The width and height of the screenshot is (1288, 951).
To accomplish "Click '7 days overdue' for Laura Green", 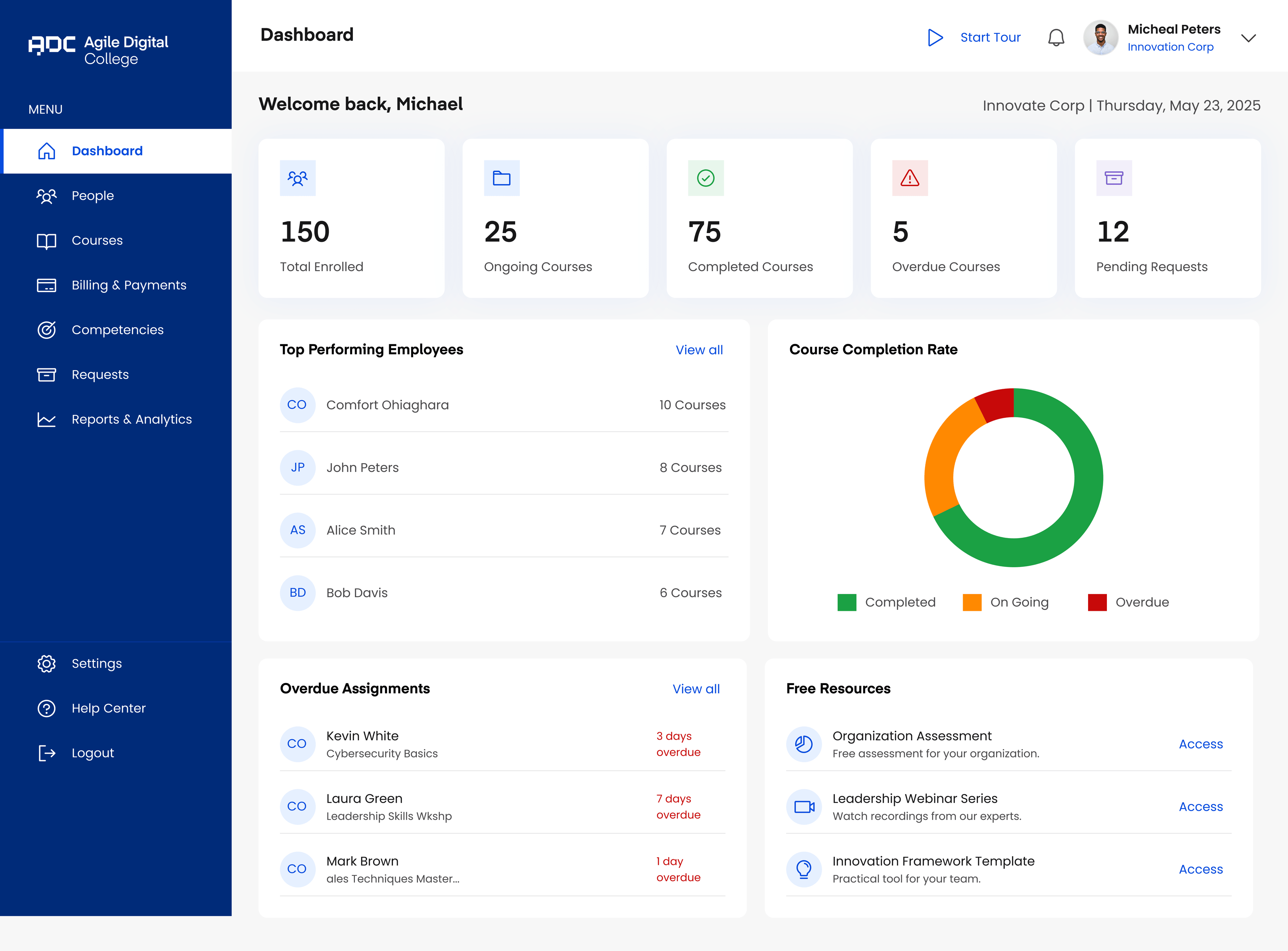I will point(679,807).
